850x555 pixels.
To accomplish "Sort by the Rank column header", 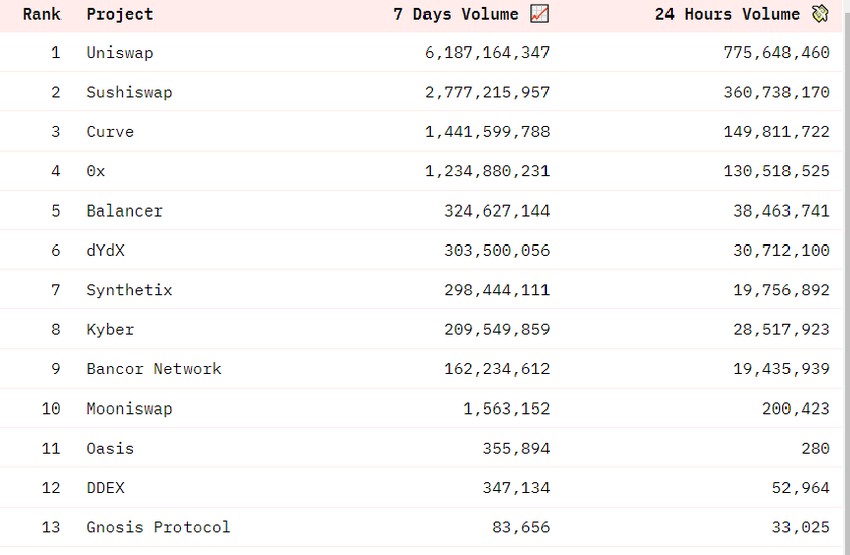I will [x=41, y=14].
